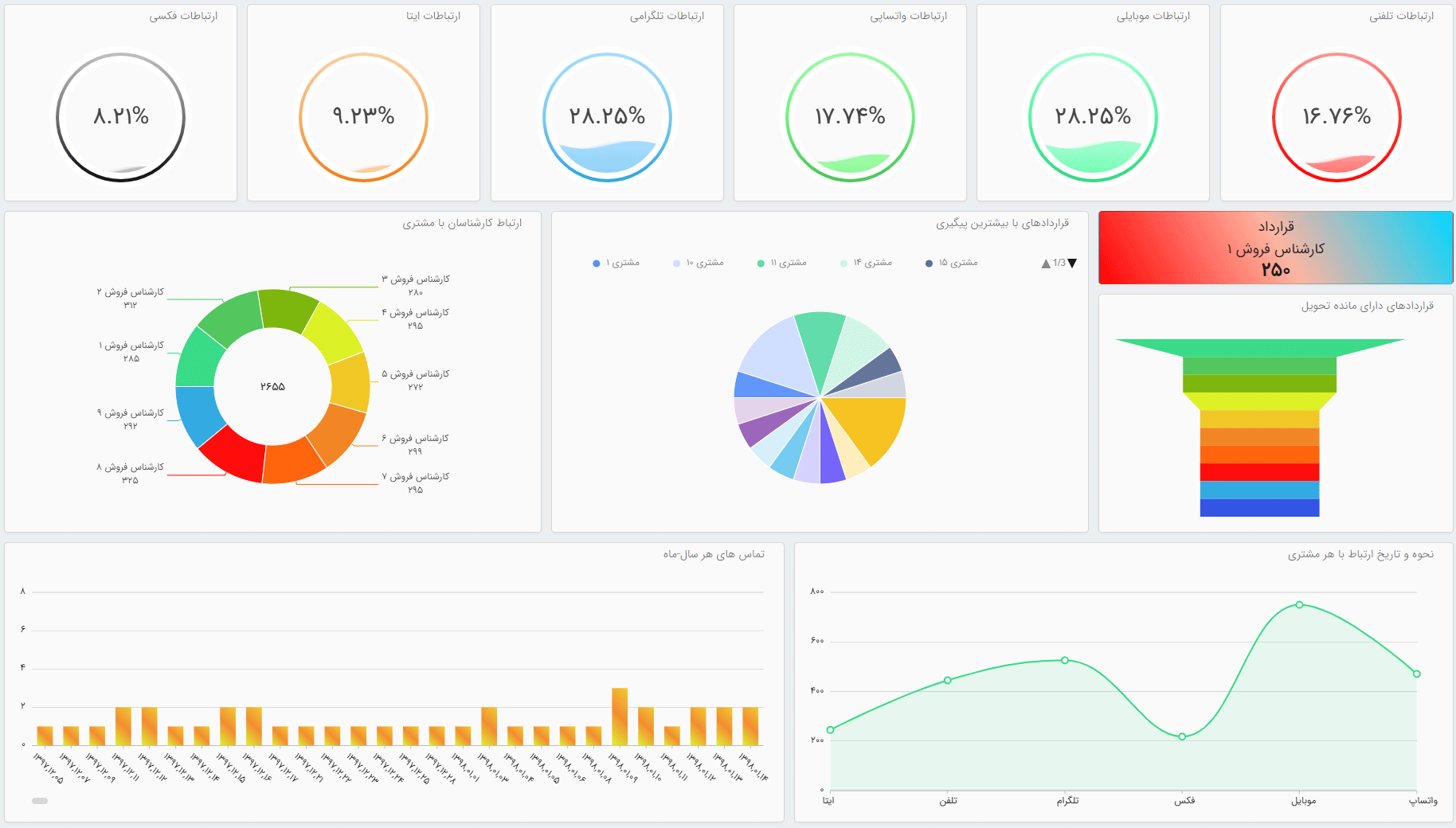Click the bar for date ۱۳۹۸/۰۱/۰۳
Screen dimensions: 1456x828
point(489,726)
